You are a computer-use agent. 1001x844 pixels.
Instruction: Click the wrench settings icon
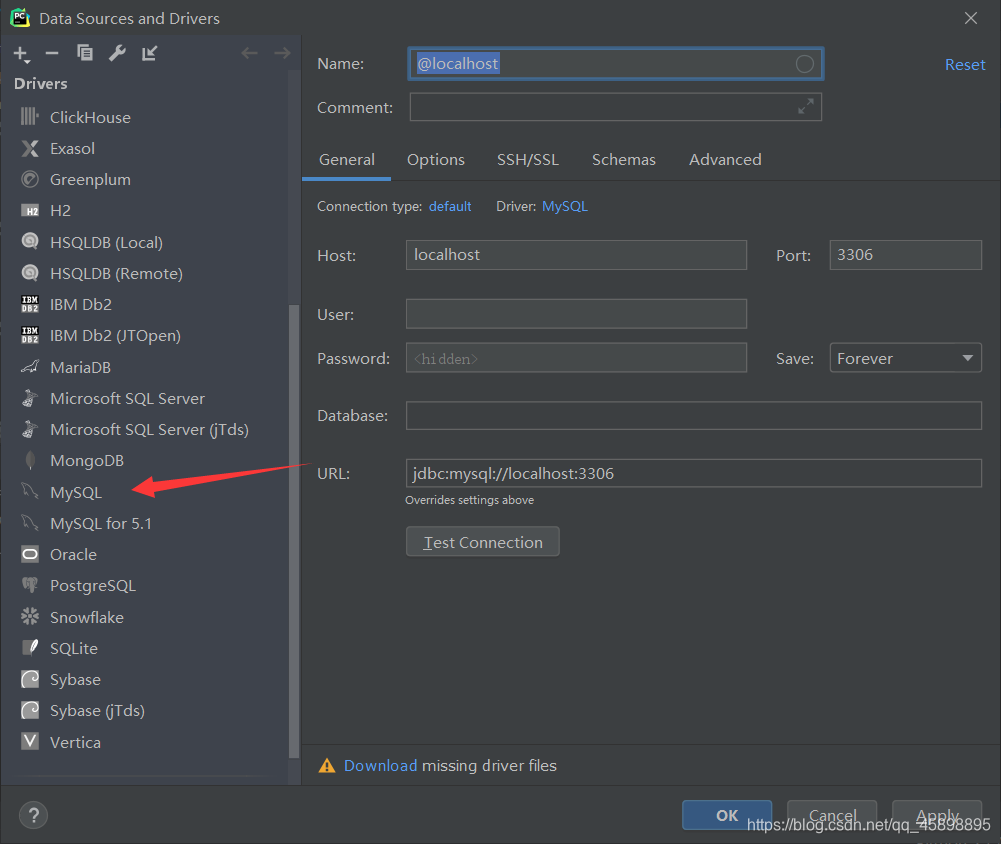(117, 53)
